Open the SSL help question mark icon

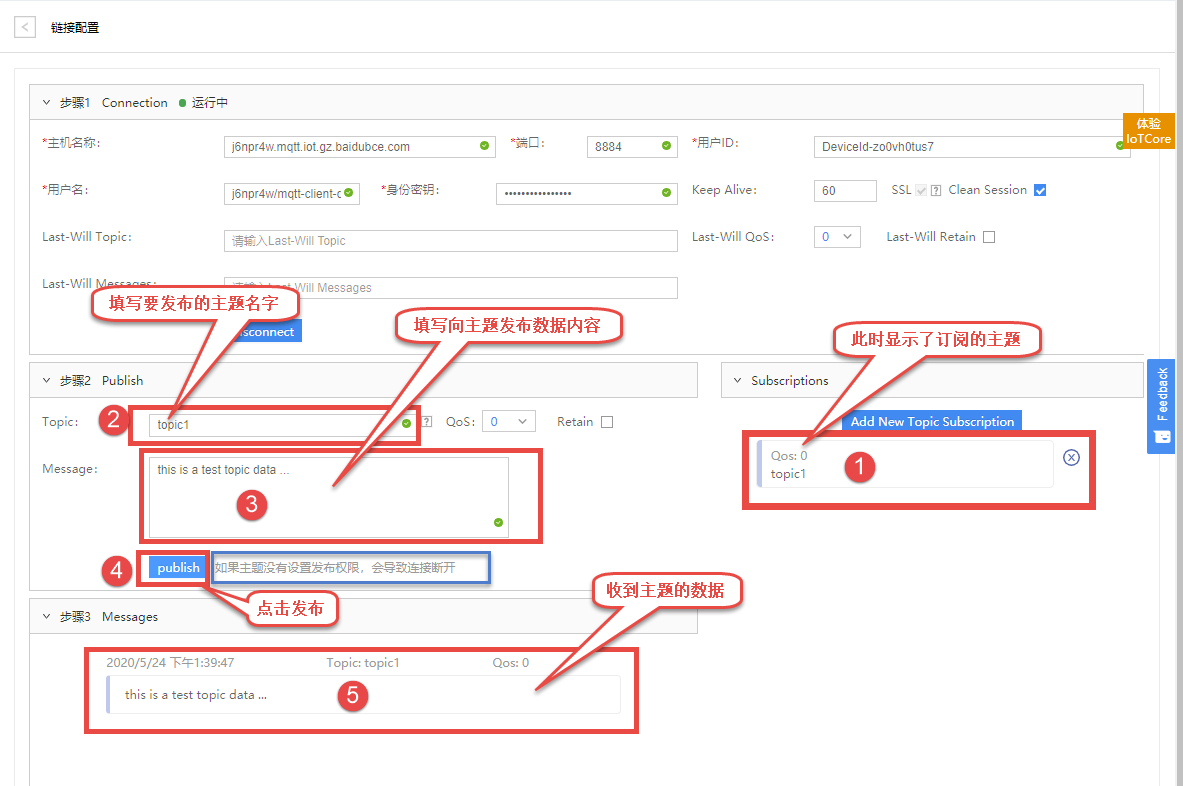936,191
